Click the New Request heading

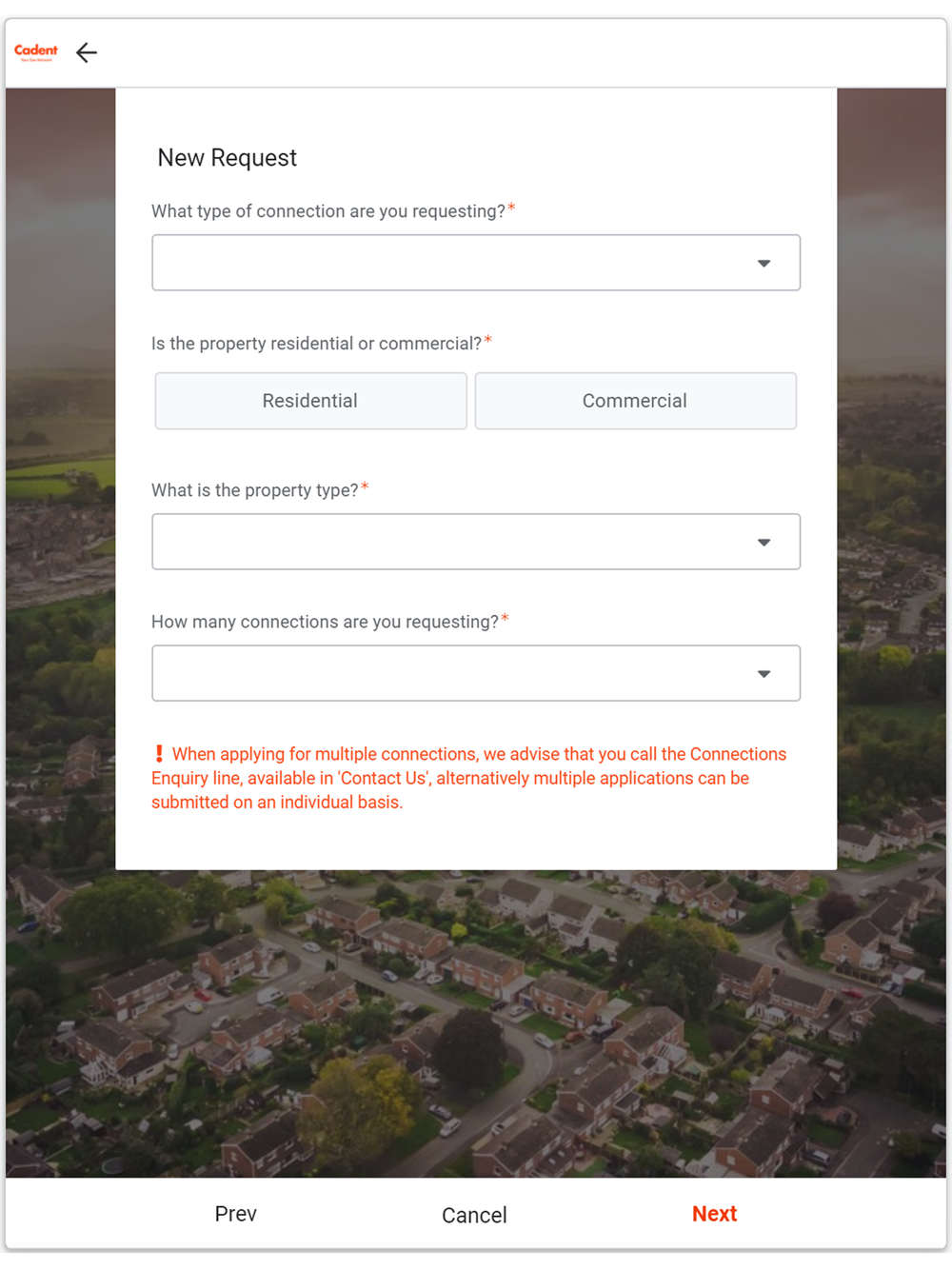click(228, 158)
